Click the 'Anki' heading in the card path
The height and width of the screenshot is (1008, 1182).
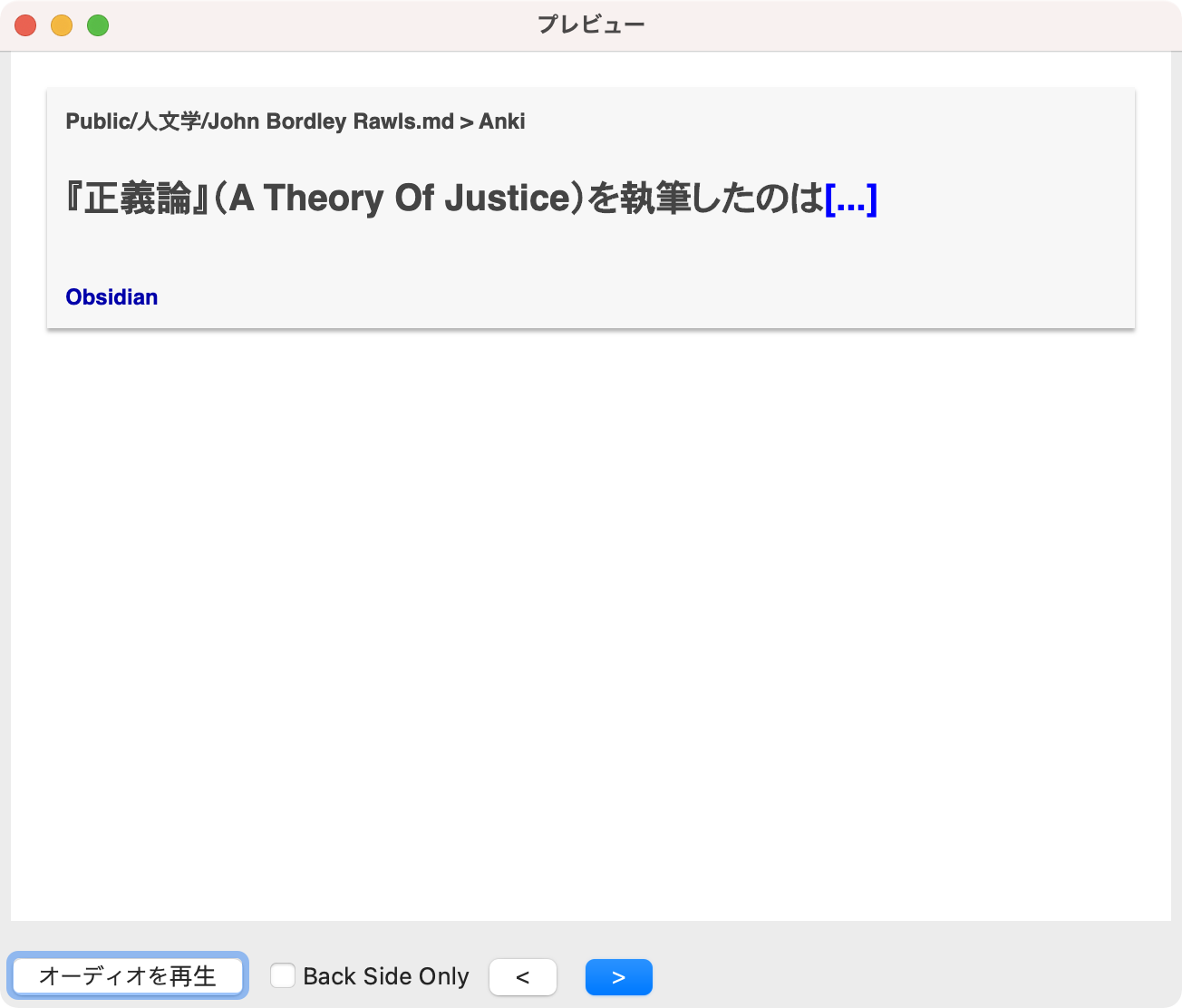coord(502,121)
